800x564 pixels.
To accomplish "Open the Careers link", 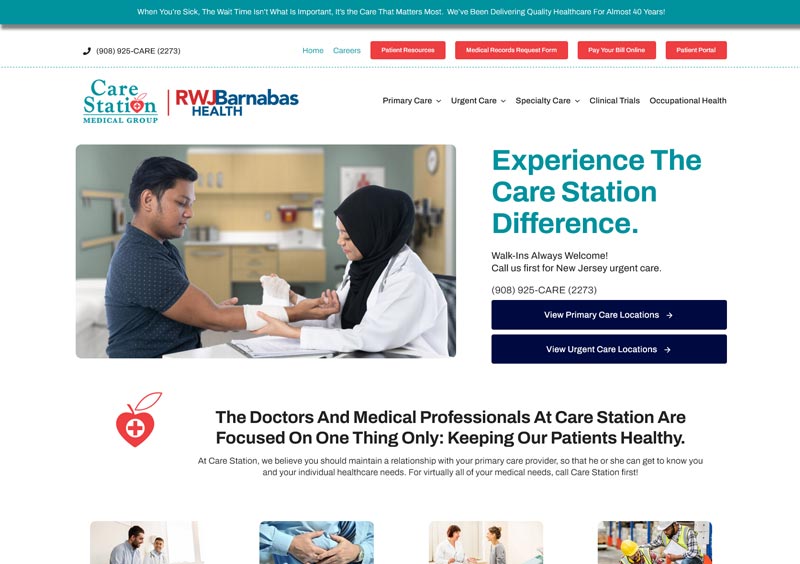I will [x=347, y=51].
